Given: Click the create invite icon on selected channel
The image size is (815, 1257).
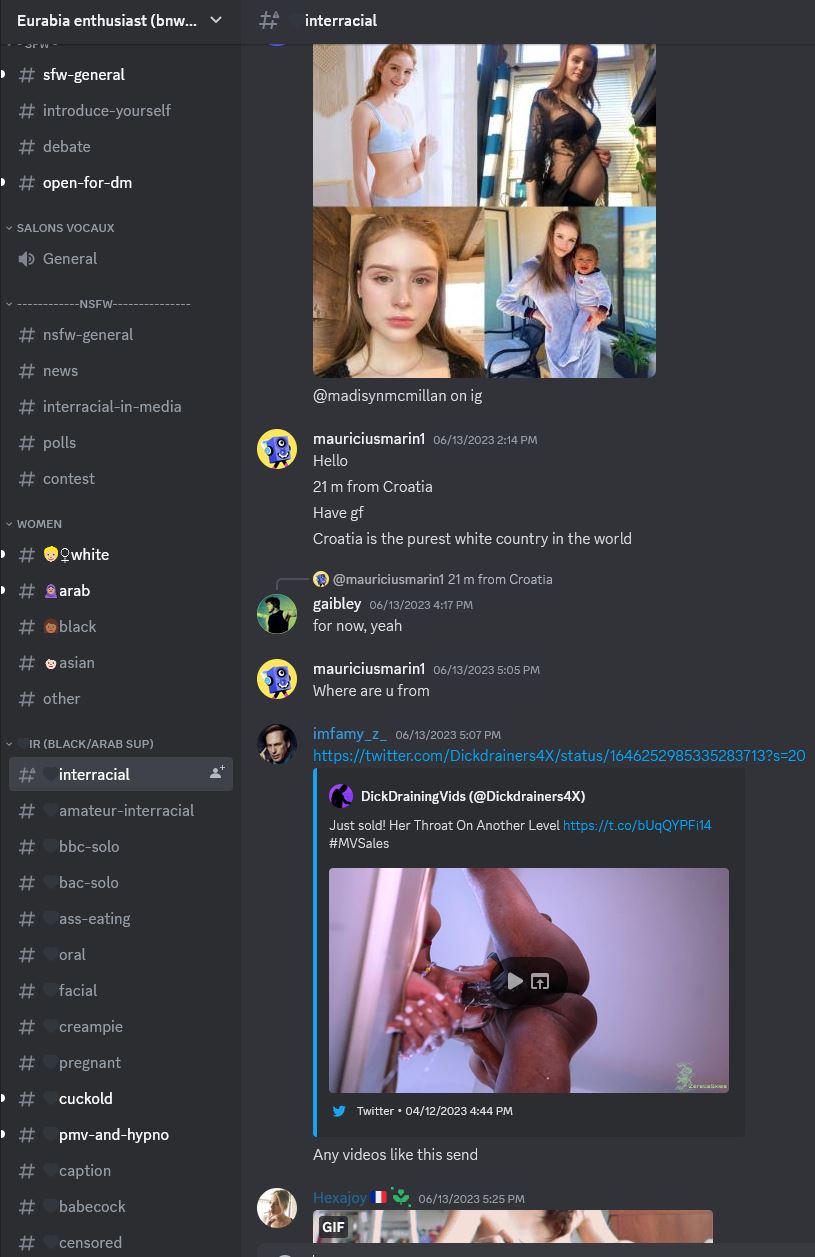Looking at the screenshot, I should pos(216,773).
